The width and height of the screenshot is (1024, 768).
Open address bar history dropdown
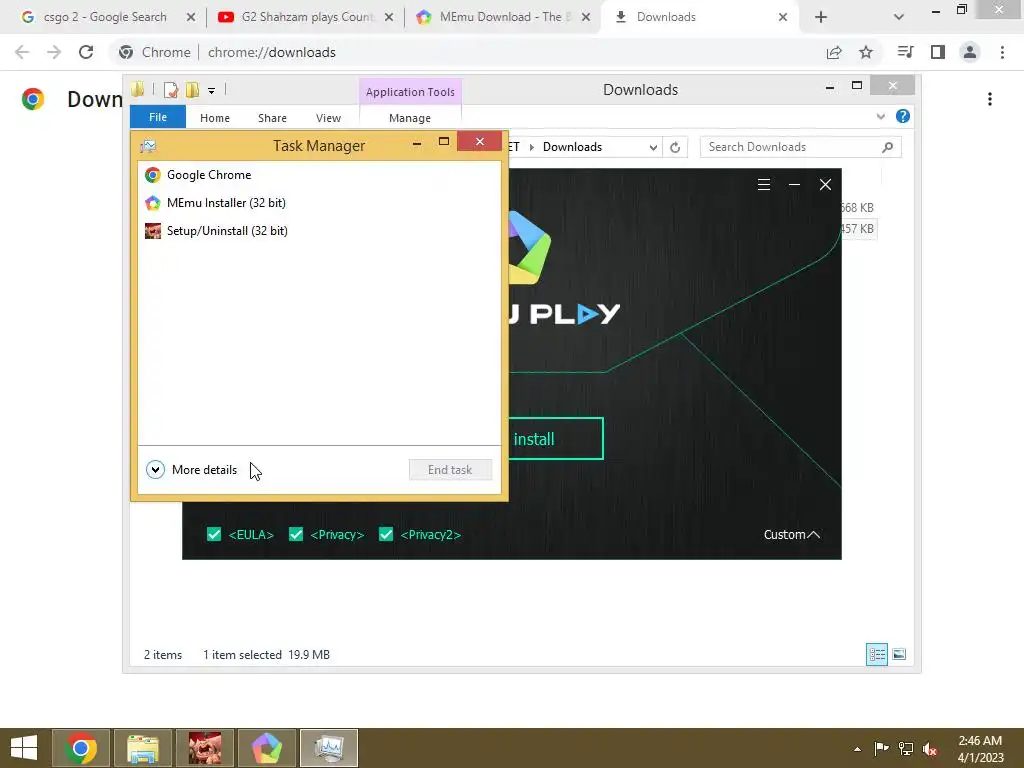pyautogui.click(x=653, y=148)
